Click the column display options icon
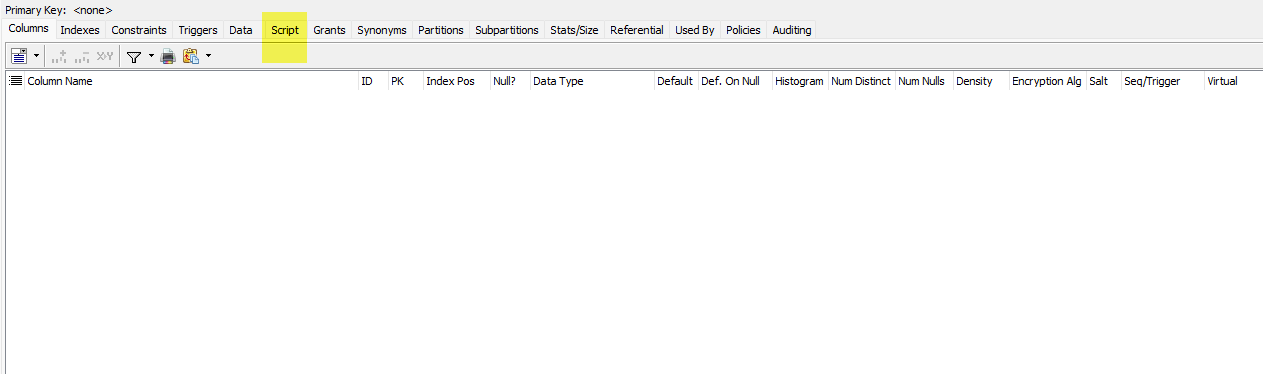1263x374 pixels. 18,57
